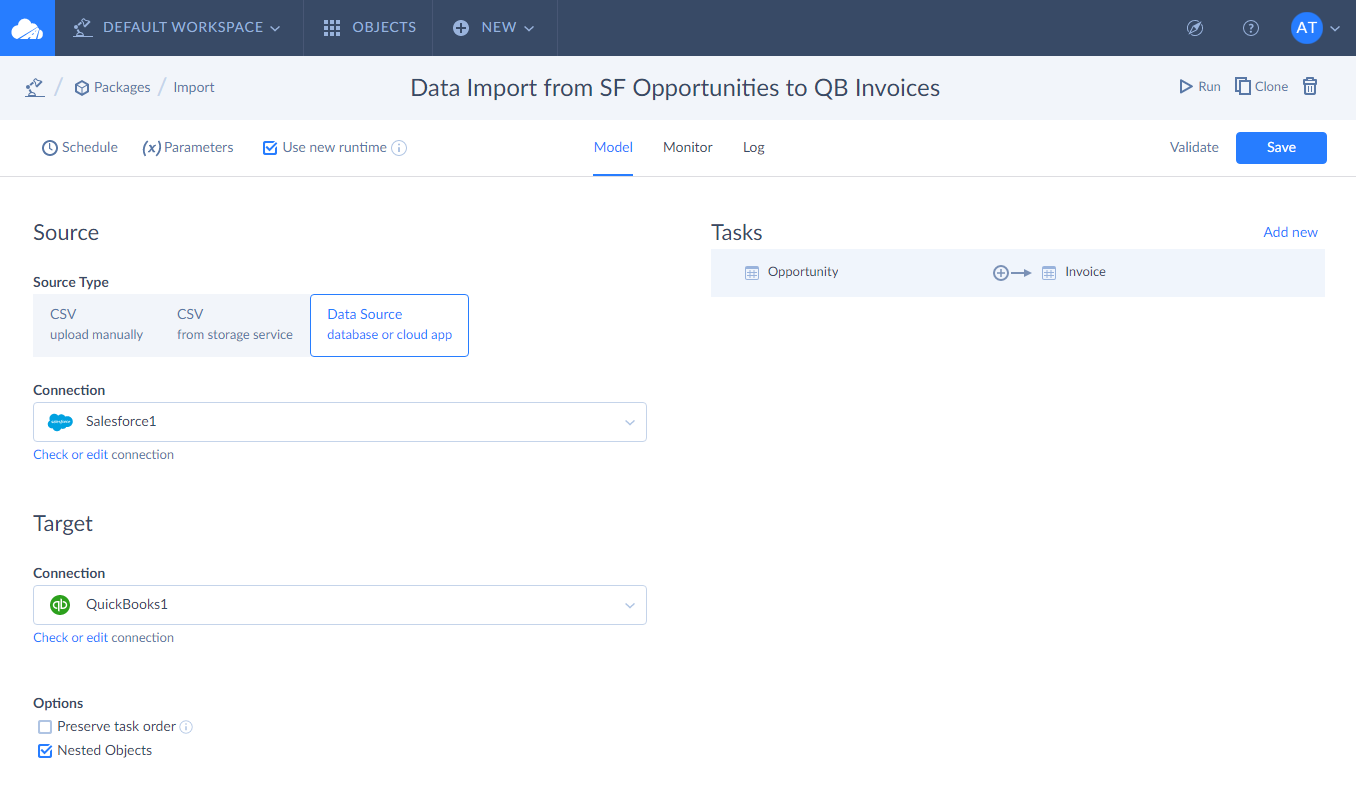Expand the New menu
The image size is (1356, 794).
pyautogui.click(x=494, y=28)
